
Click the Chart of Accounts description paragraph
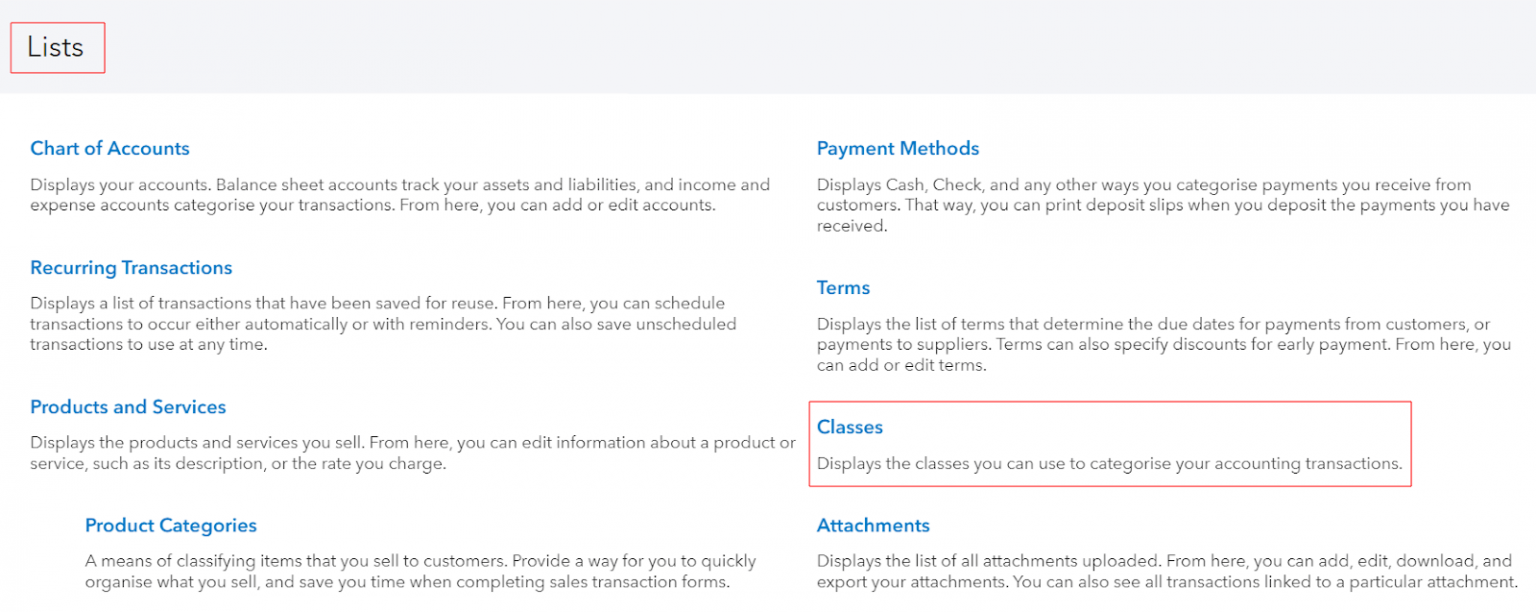[400, 195]
